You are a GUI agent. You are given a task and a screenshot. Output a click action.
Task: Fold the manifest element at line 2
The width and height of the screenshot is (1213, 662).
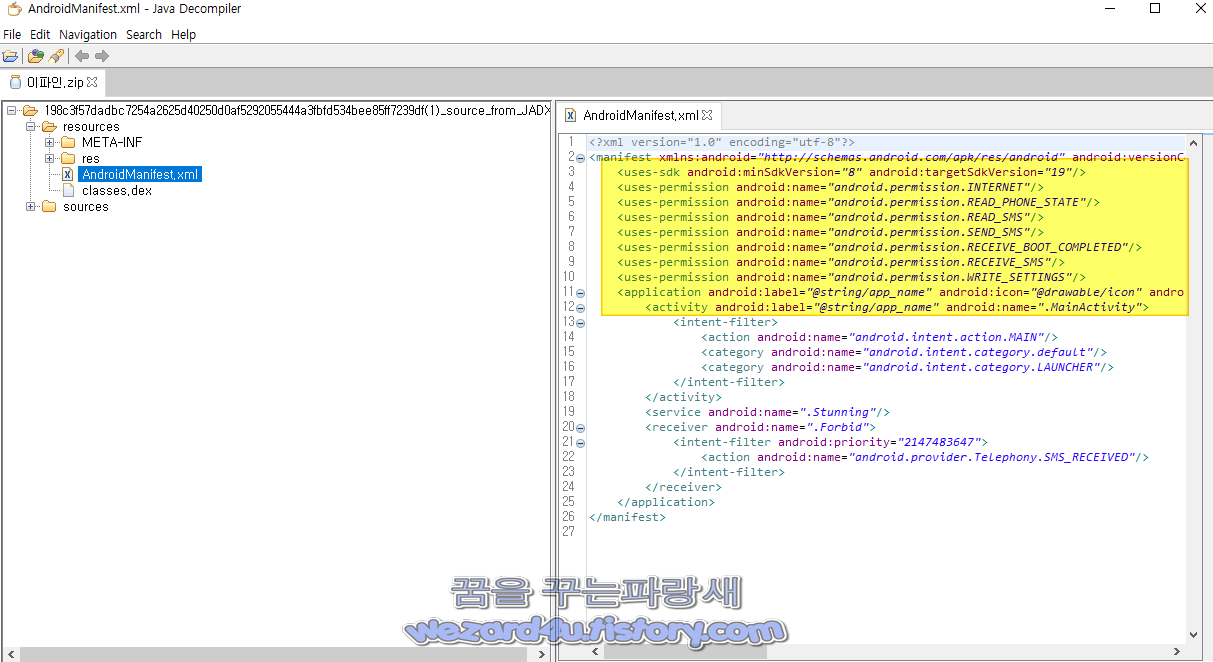pyautogui.click(x=580, y=157)
